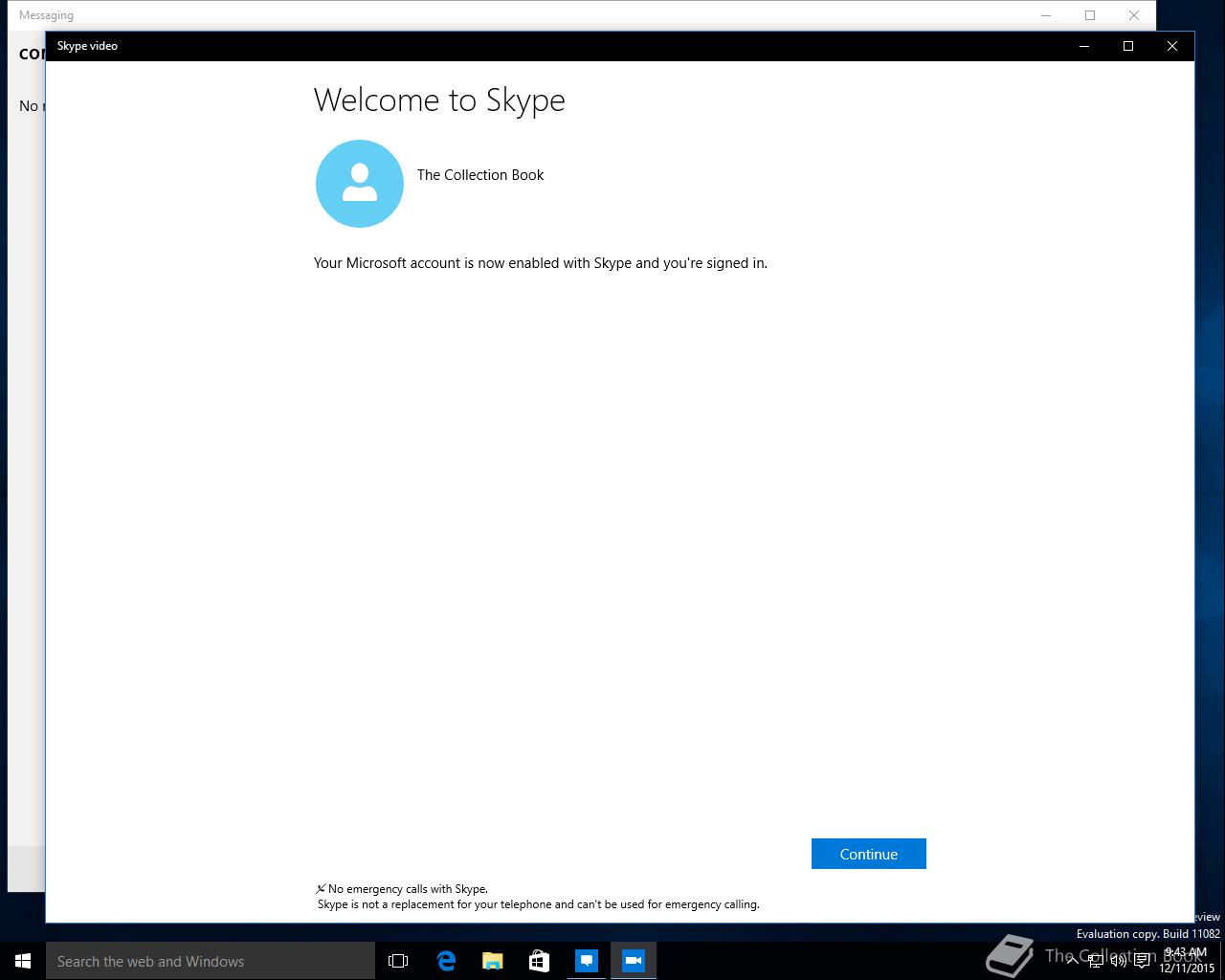Image resolution: width=1225 pixels, height=980 pixels.
Task: Click the taskbar clock and date
Action: [x=1187, y=961]
